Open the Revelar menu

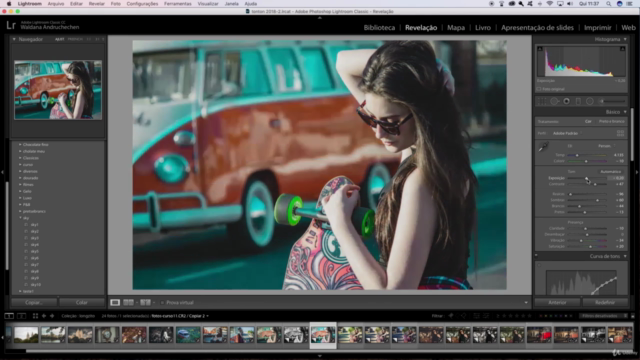click(x=97, y=4)
